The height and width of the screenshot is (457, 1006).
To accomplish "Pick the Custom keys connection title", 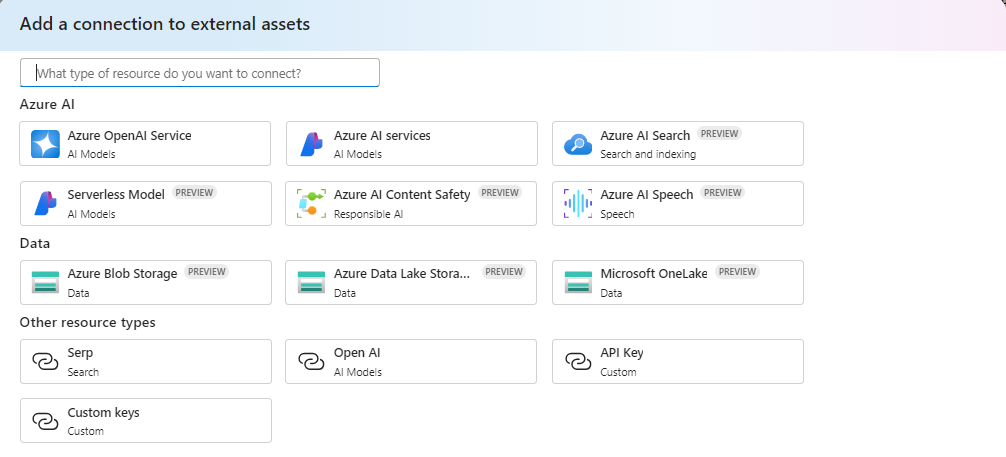I will pos(103,412).
